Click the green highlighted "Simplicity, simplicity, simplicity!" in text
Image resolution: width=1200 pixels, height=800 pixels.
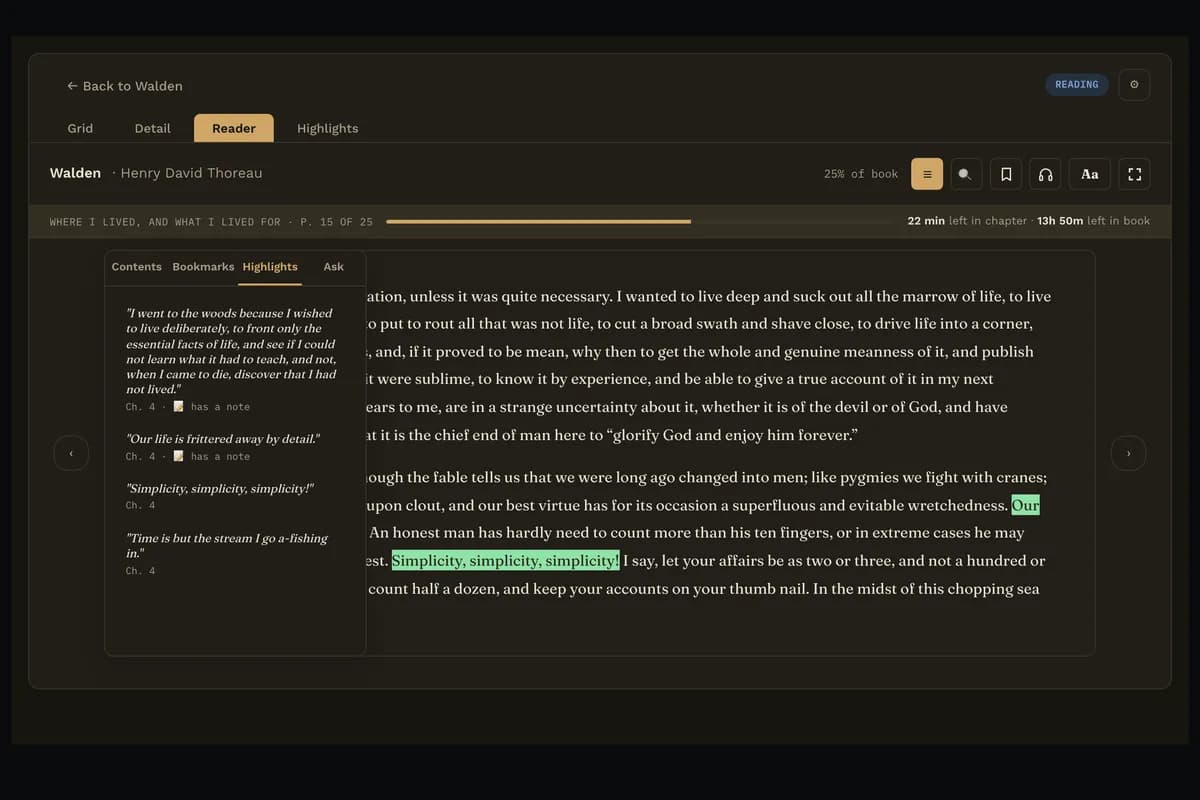506,561
